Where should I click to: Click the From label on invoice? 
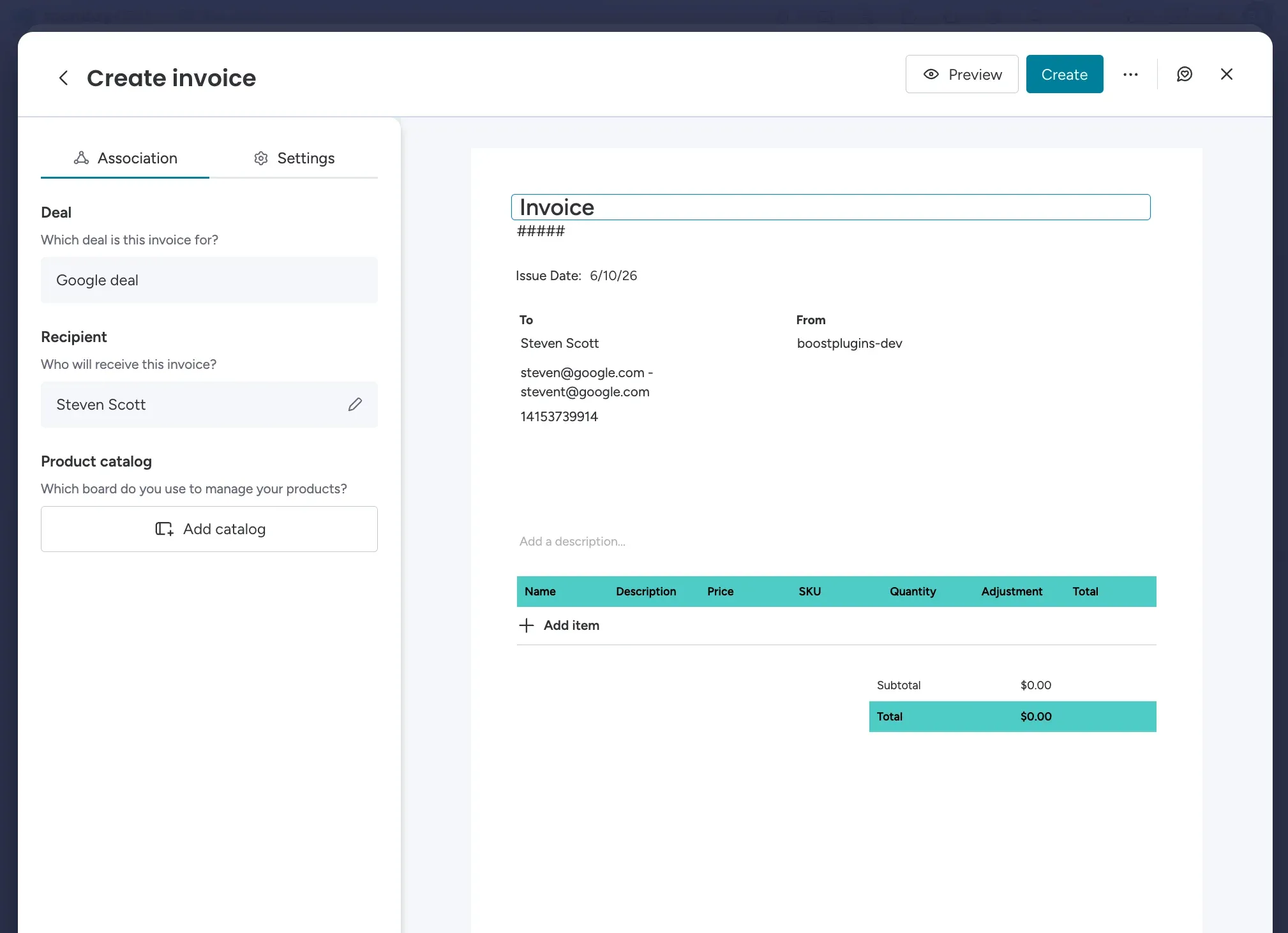click(x=811, y=320)
